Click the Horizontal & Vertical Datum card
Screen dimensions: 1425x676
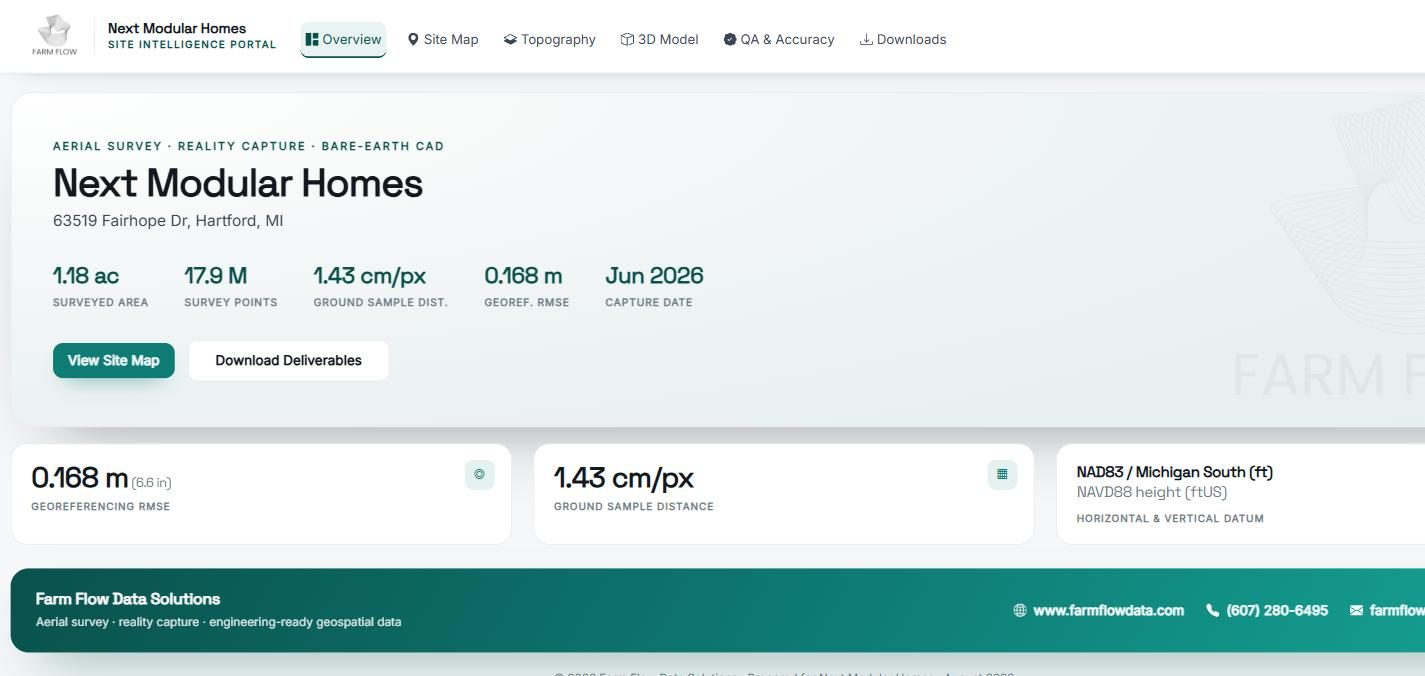pos(1241,494)
